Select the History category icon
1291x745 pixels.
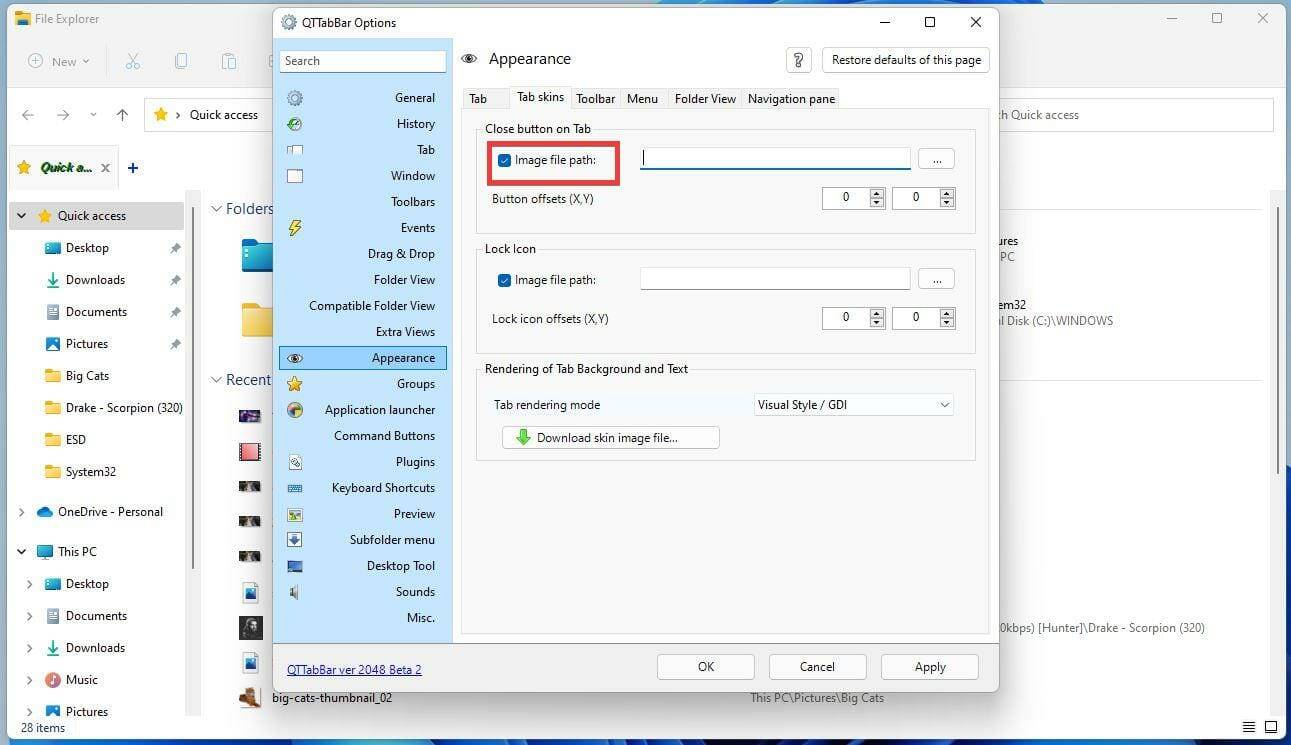click(x=294, y=123)
